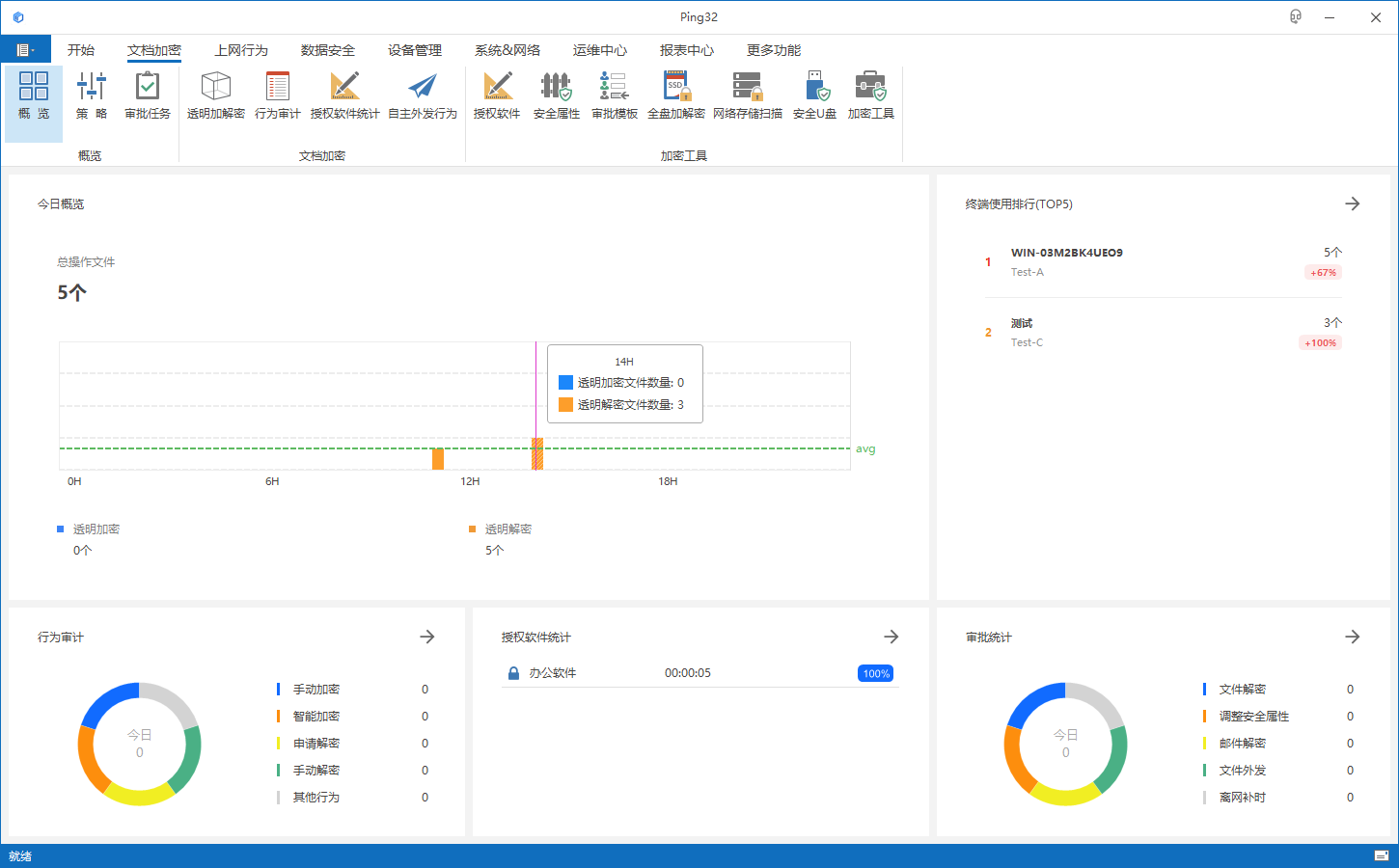Open the blue file menu button
Screen dimensions: 1399x868
[26, 49]
